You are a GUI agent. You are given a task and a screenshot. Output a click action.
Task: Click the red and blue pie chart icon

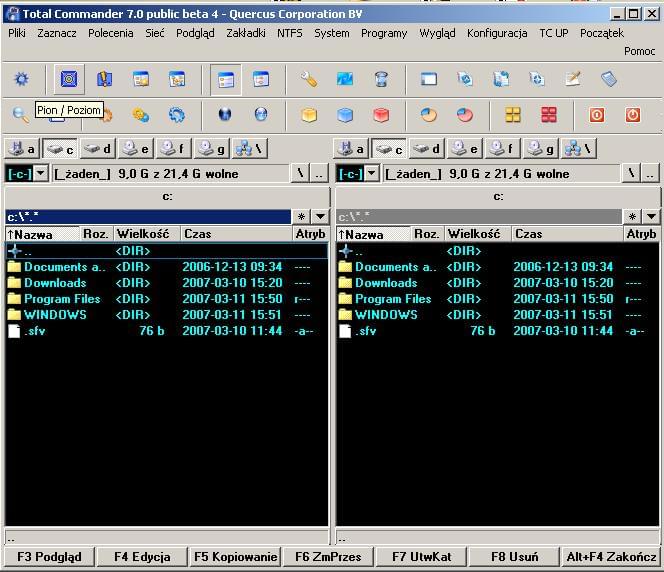click(x=465, y=115)
